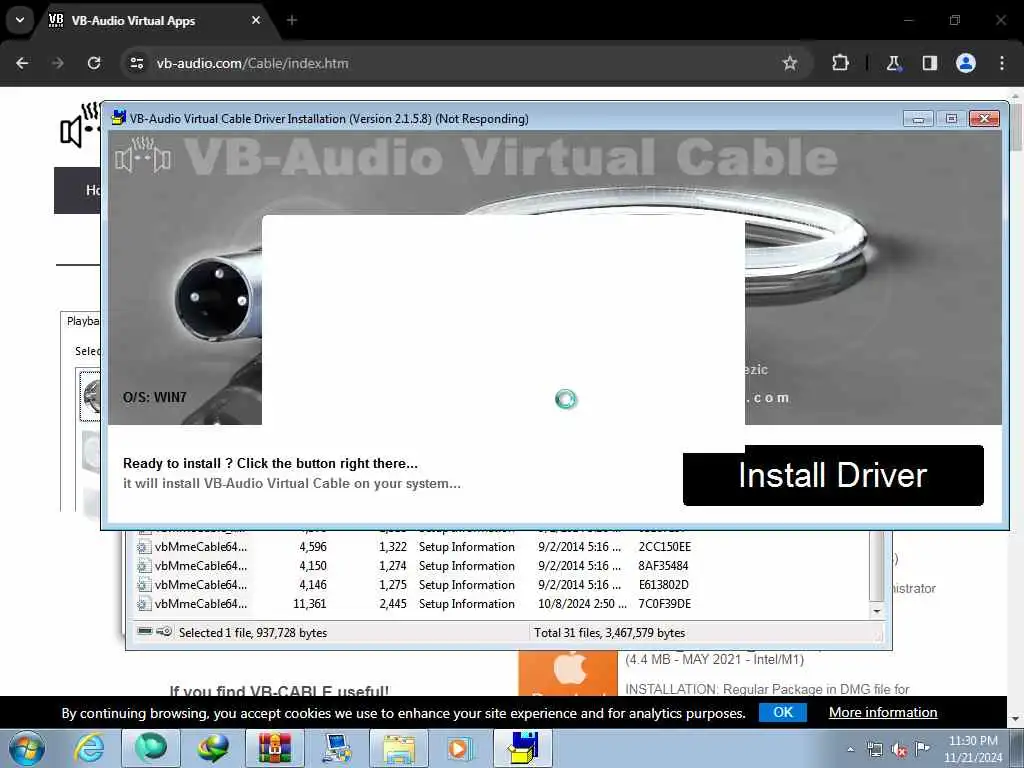
Task: Close the VB-Audio driver installation window
Action: point(984,118)
